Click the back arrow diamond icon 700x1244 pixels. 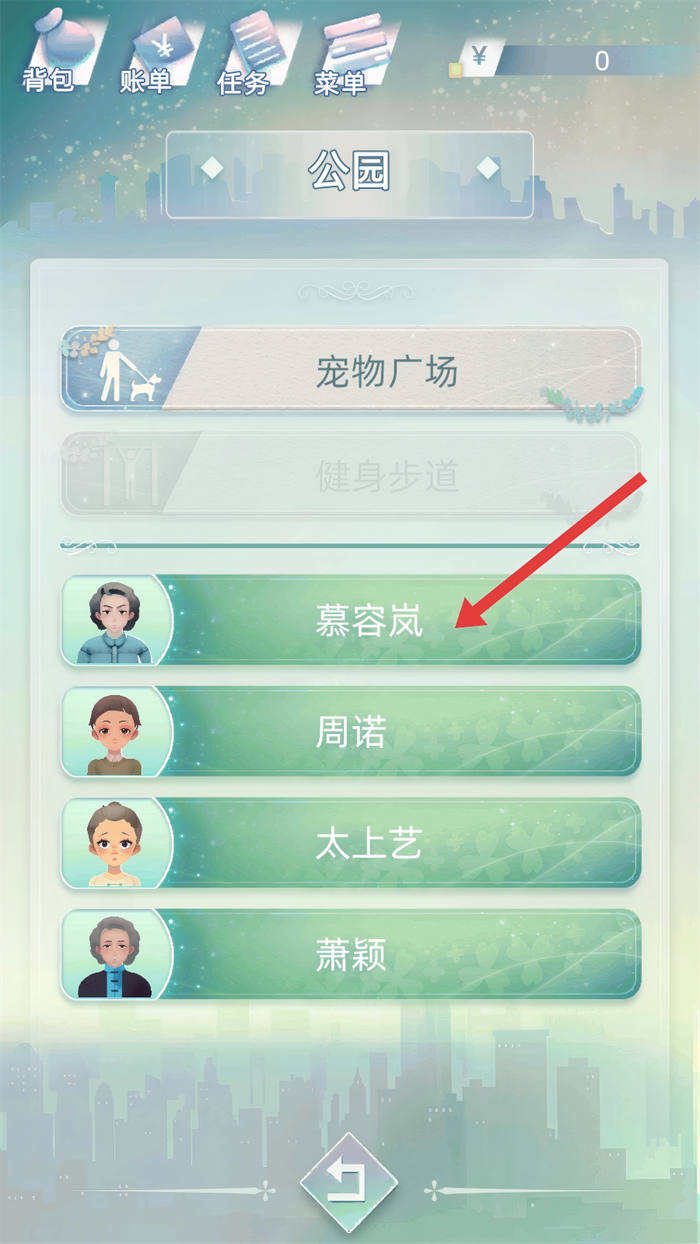pos(349,1182)
